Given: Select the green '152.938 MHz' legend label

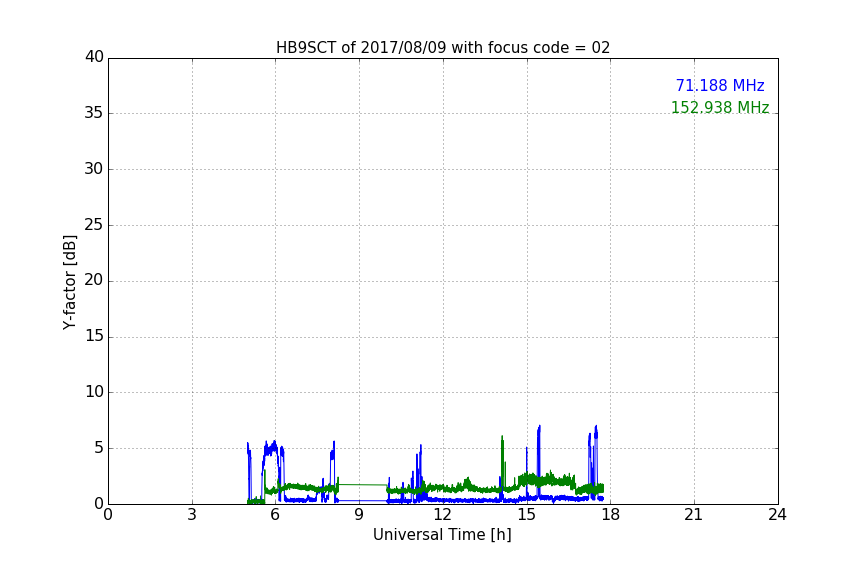Looking at the screenshot, I should pos(720,107).
